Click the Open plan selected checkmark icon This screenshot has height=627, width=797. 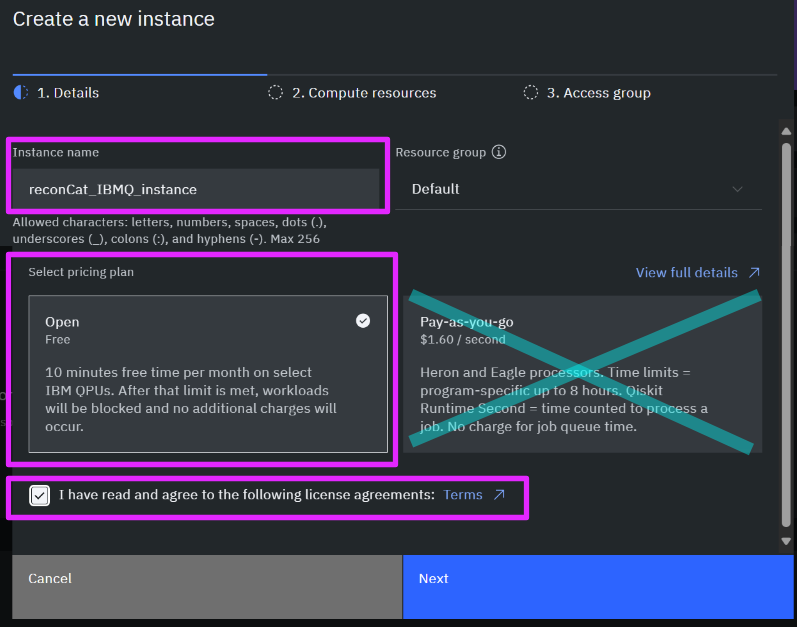coord(363,321)
